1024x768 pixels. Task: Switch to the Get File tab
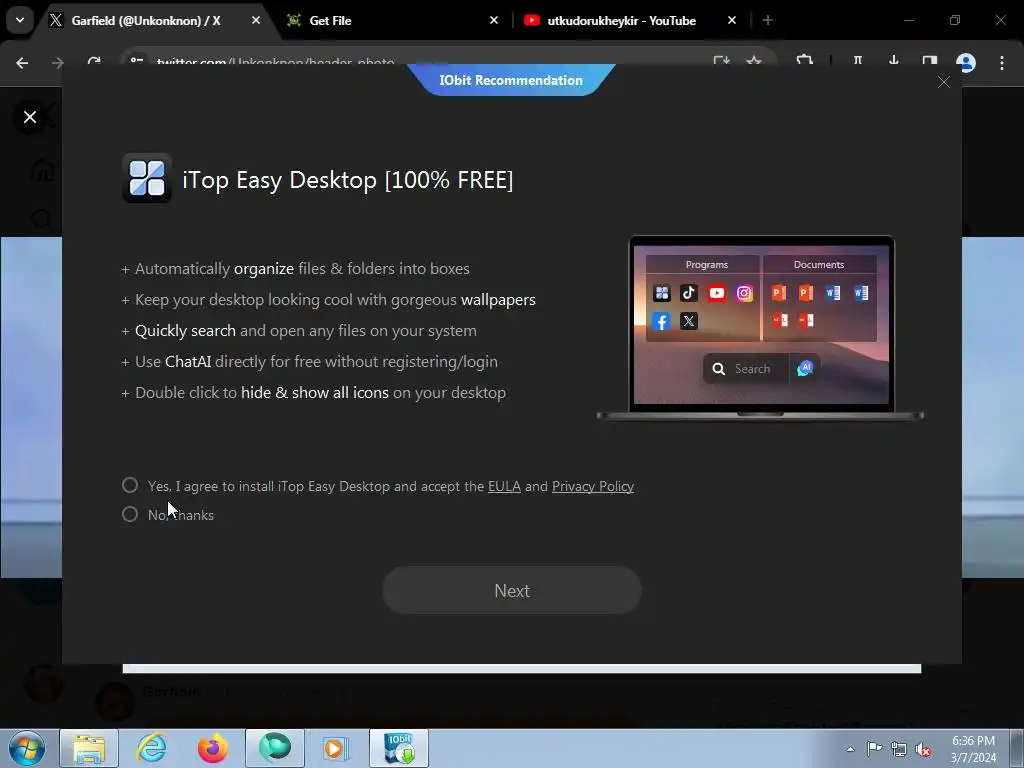(330, 20)
